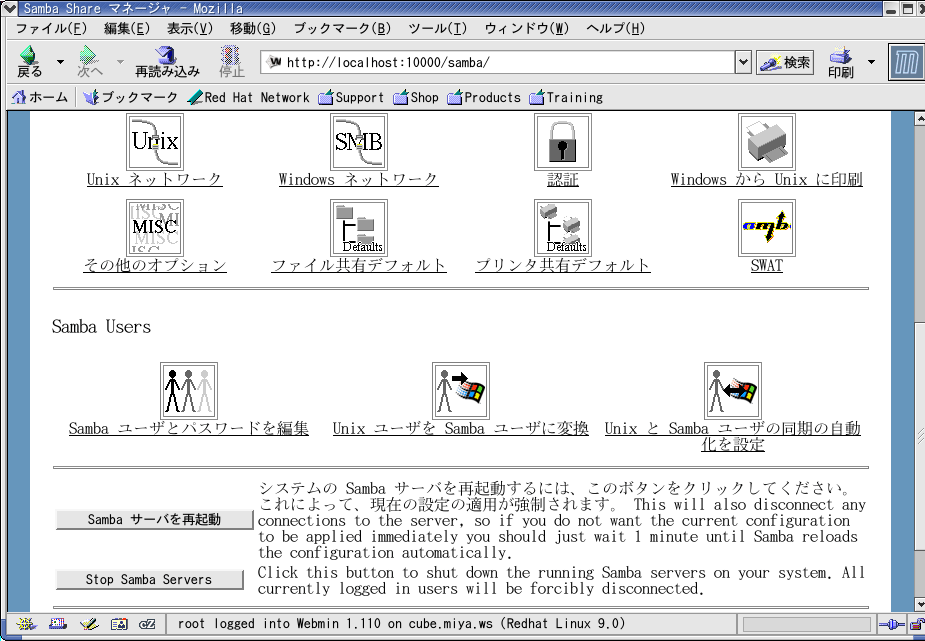The height and width of the screenshot is (641, 925).
Task: Reload the page with 再読み込み
Action: click(168, 62)
